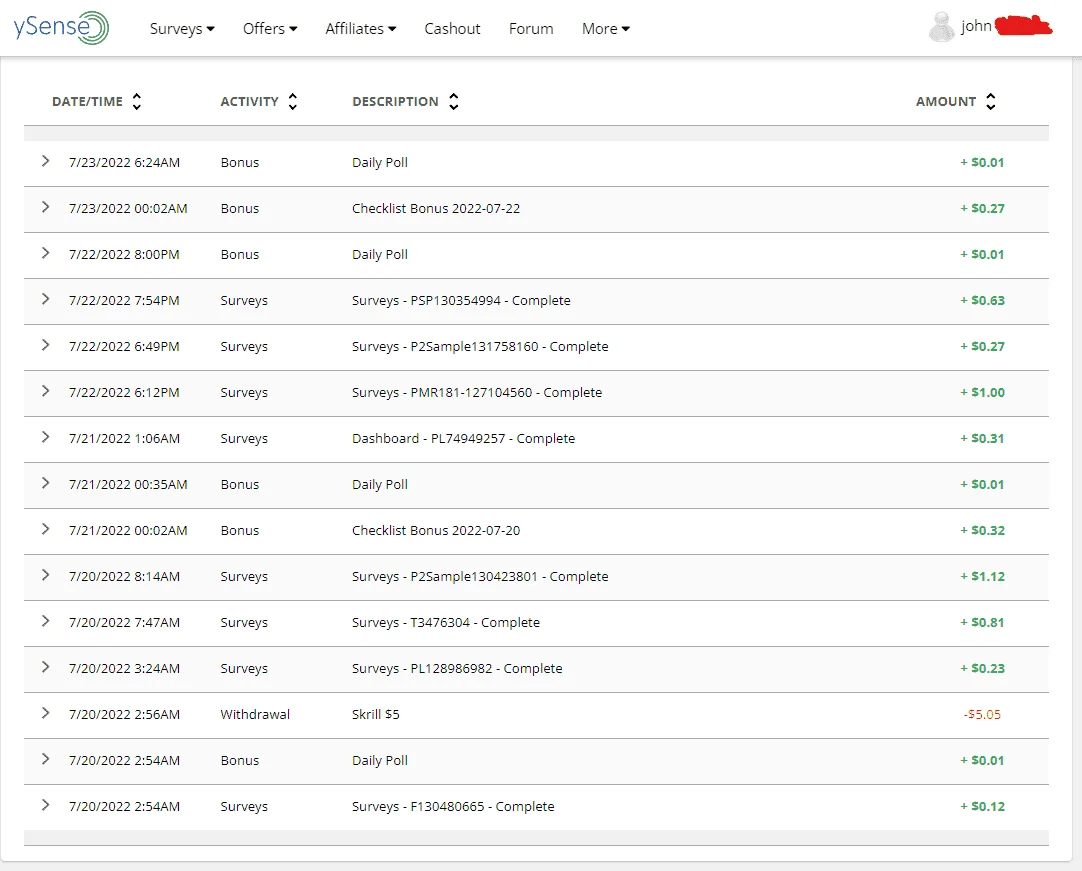Expand the Checklist Bonus 2022-07-20 row

pyautogui.click(x=46, y=529)
